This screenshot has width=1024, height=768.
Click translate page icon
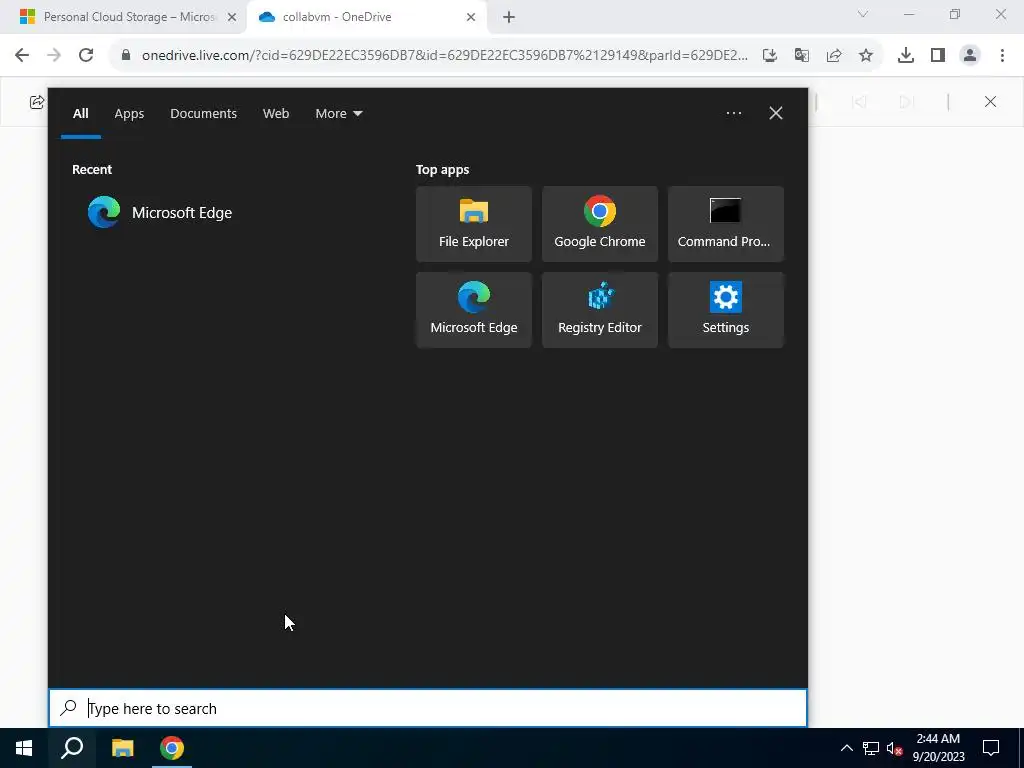(x=802, y=56)
